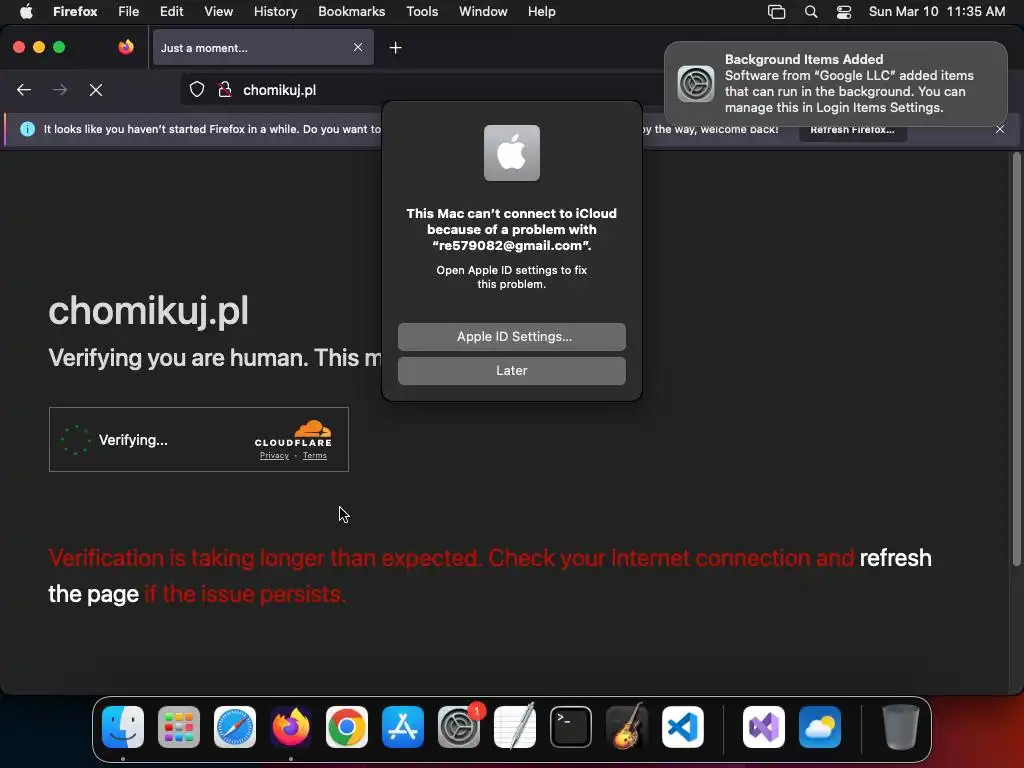Click the Apple ID Settings... button

coord(511,336)
